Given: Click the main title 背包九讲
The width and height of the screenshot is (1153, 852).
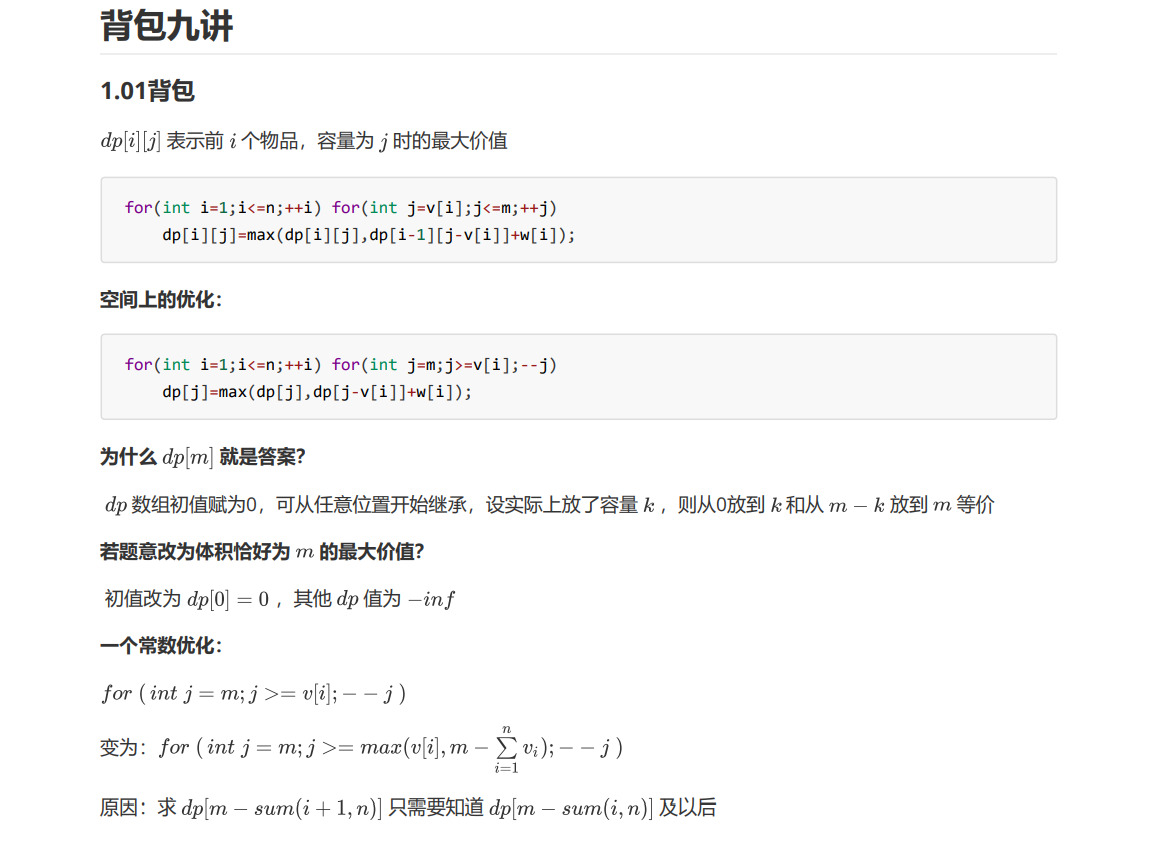Looking at the screenshot, I should 166,26.
